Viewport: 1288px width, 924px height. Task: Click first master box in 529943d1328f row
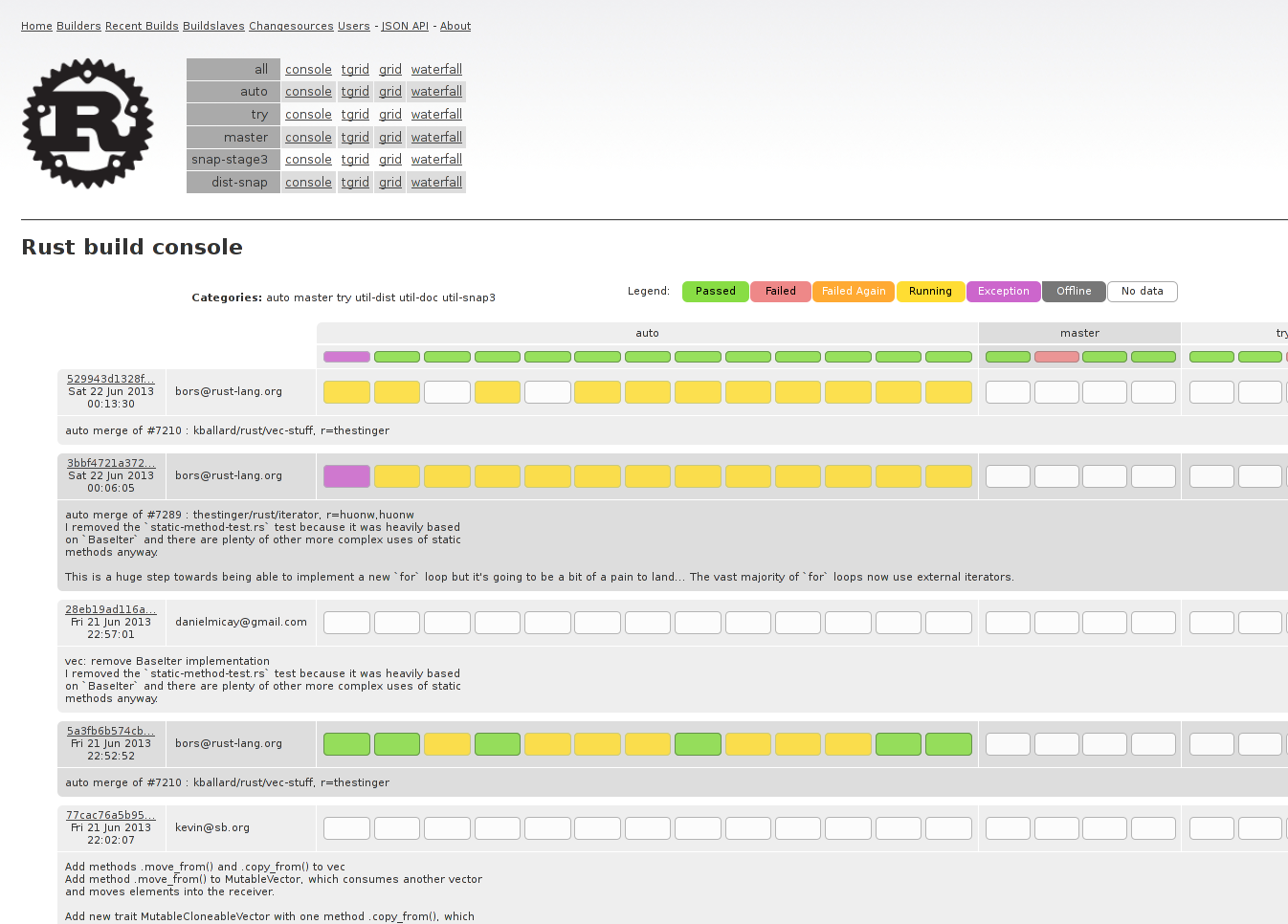(x=1008, y=392)
